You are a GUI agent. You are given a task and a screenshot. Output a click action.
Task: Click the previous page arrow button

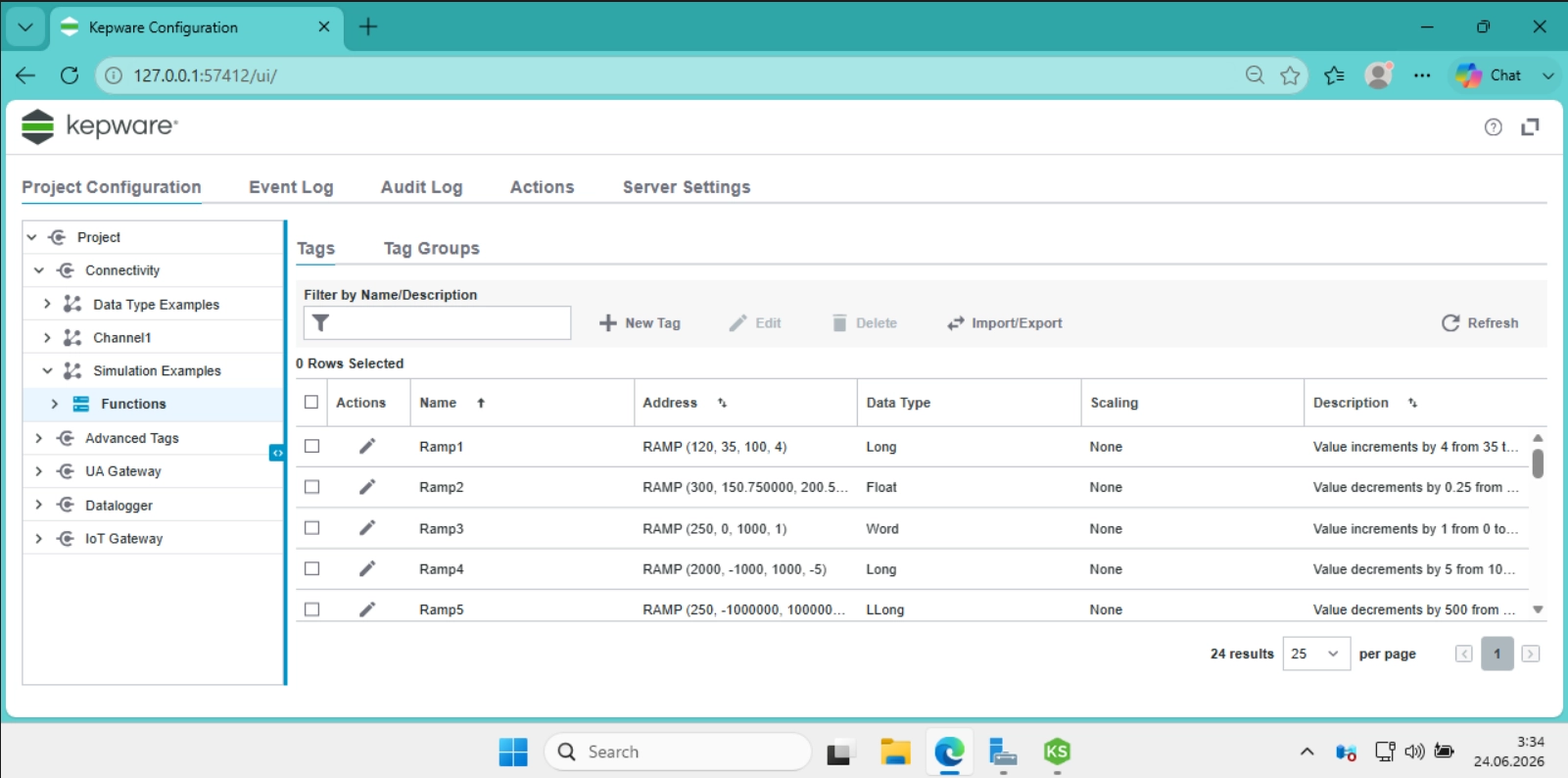coord(1463,654)
